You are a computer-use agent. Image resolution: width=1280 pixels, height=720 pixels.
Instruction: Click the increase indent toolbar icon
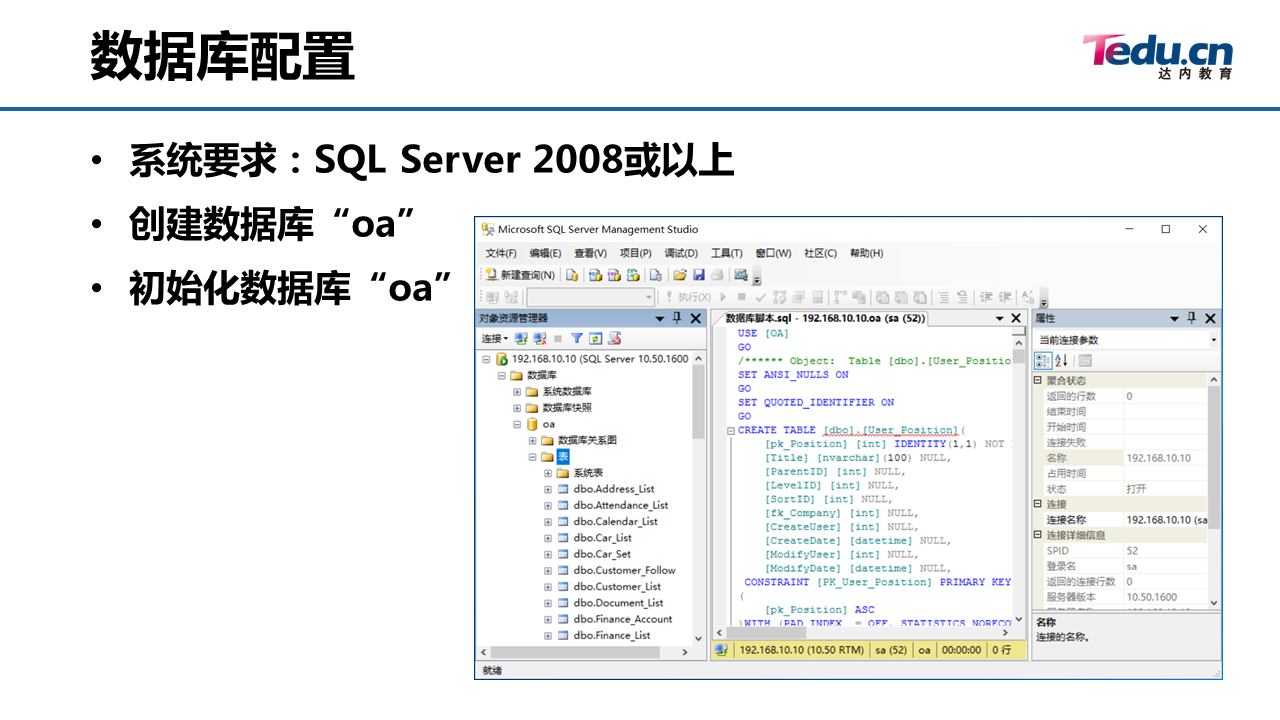[1005, 297]
